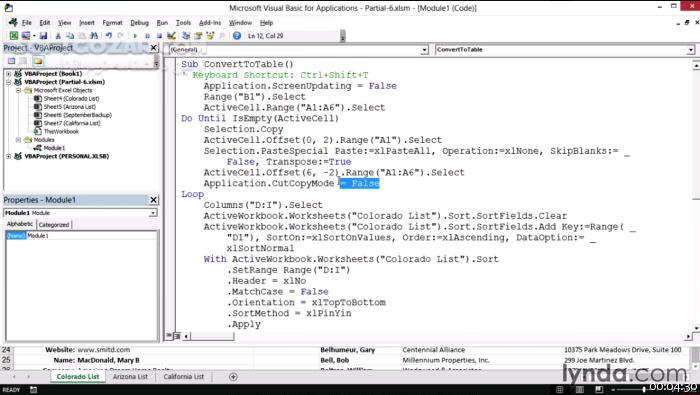700x395 pixels.
Task: Click the Undo arrow icon
Action: 108,36
